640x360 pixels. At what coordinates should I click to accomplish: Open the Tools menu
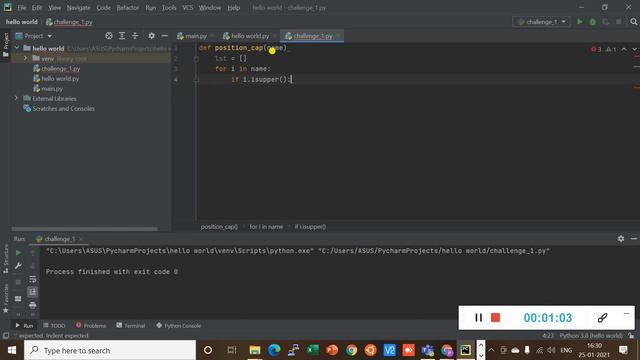click(x=169, y=7)
